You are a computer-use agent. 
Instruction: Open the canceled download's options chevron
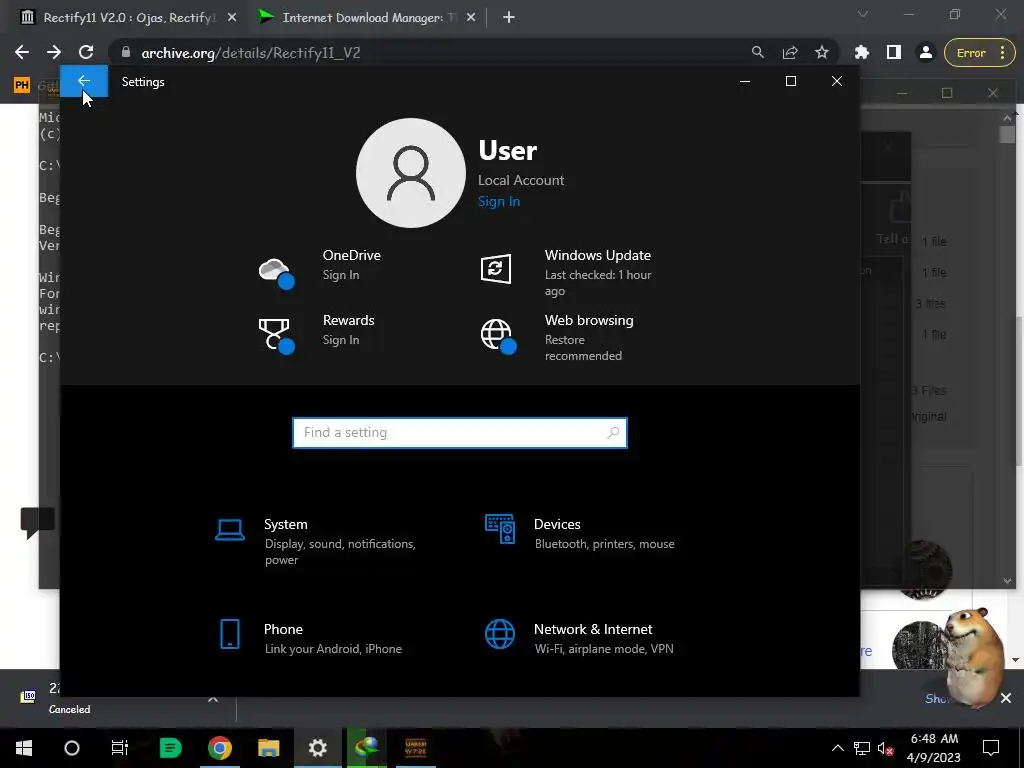[212, 699]
